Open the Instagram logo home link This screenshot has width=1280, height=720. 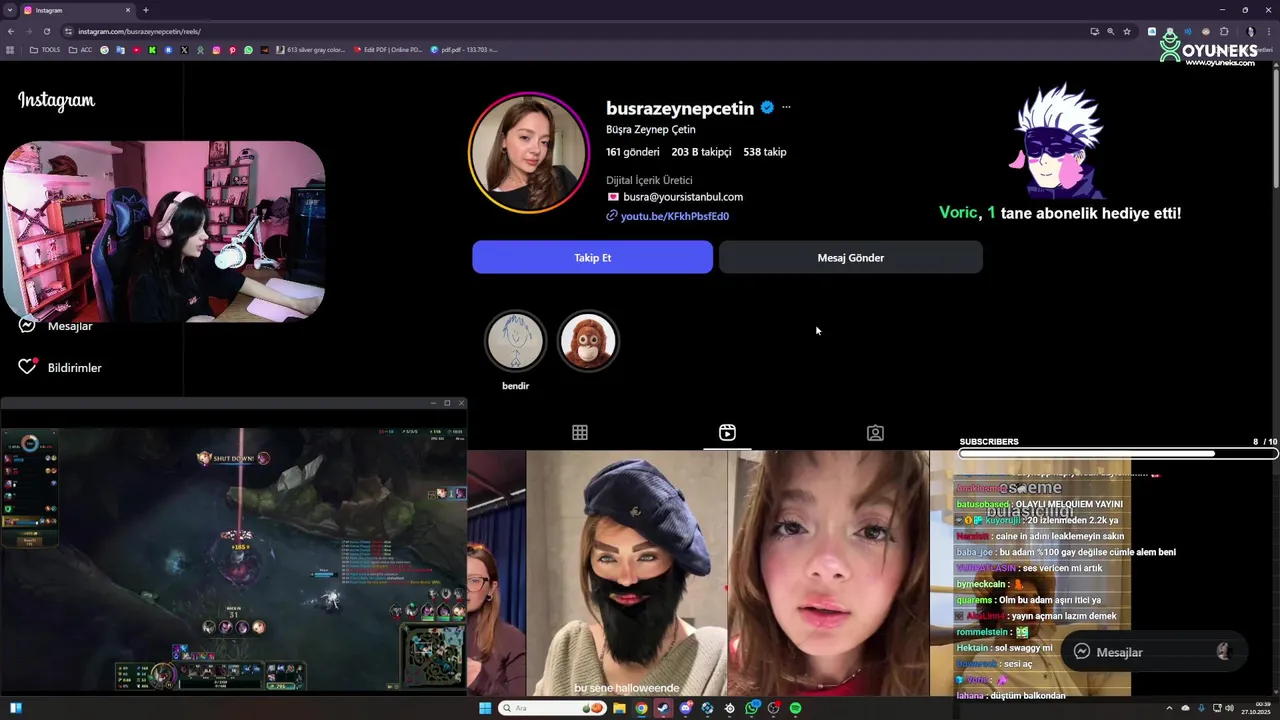tap(56, 100)
